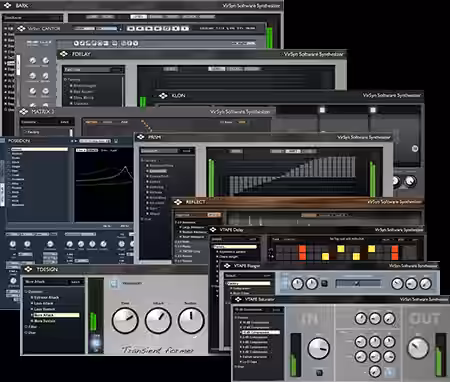Image resolution: width=450 pixels, height=382 pixels.
Task: Click the first round icon in CANTOR's second toolbar
Action: coord(76,43)
